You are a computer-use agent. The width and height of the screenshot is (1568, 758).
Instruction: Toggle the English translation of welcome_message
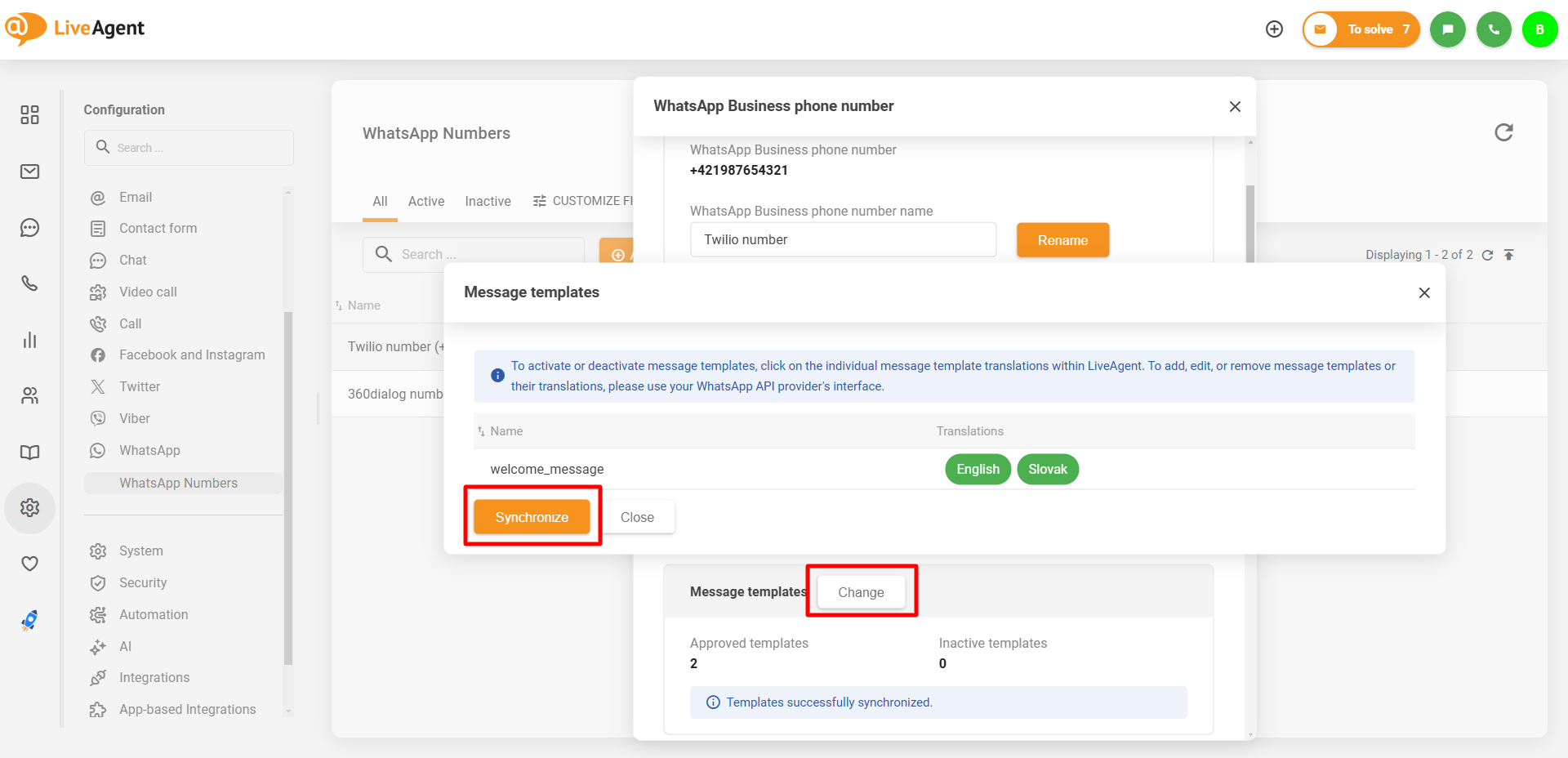tap(978, 469)
